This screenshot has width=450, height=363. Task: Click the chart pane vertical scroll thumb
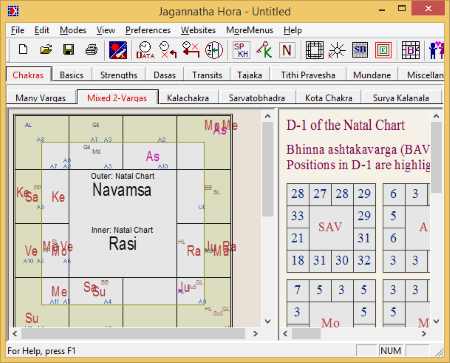[x=267, y=169]
